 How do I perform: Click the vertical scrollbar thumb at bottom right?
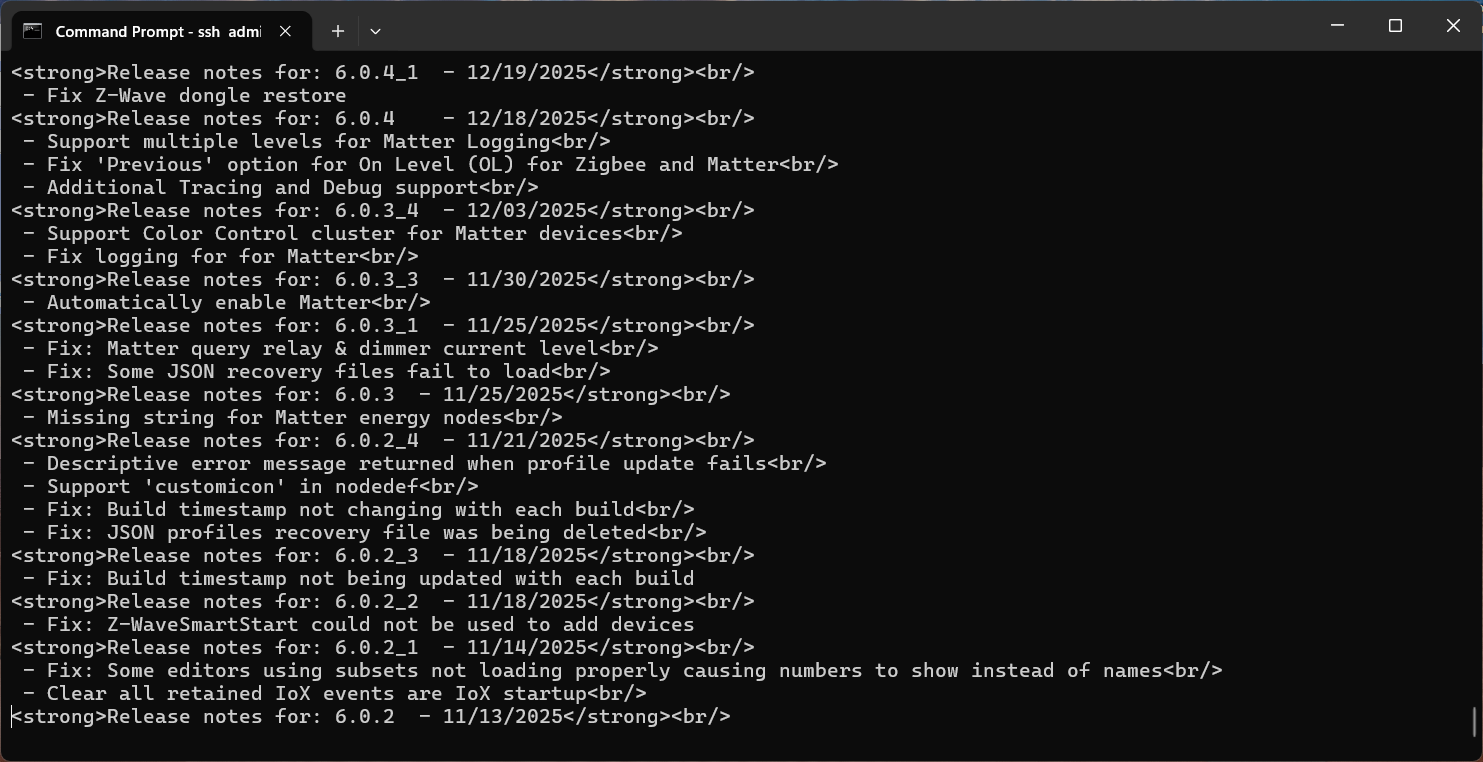click(1475, 722)
